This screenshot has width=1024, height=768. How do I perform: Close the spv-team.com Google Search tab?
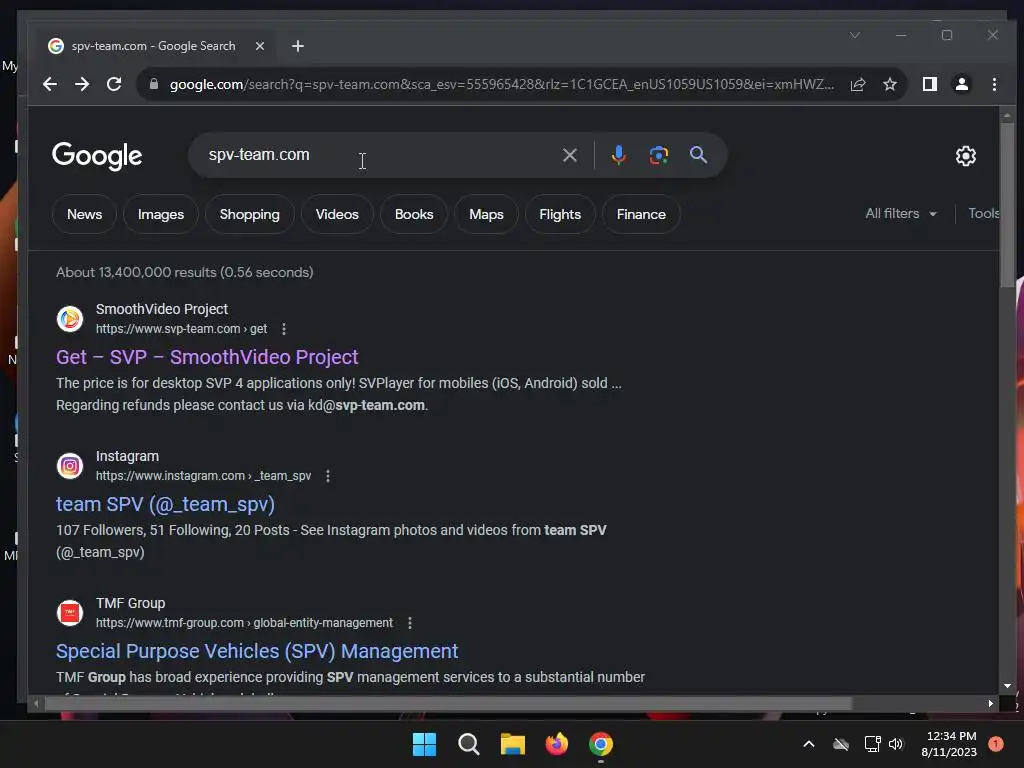pos(260,46)
